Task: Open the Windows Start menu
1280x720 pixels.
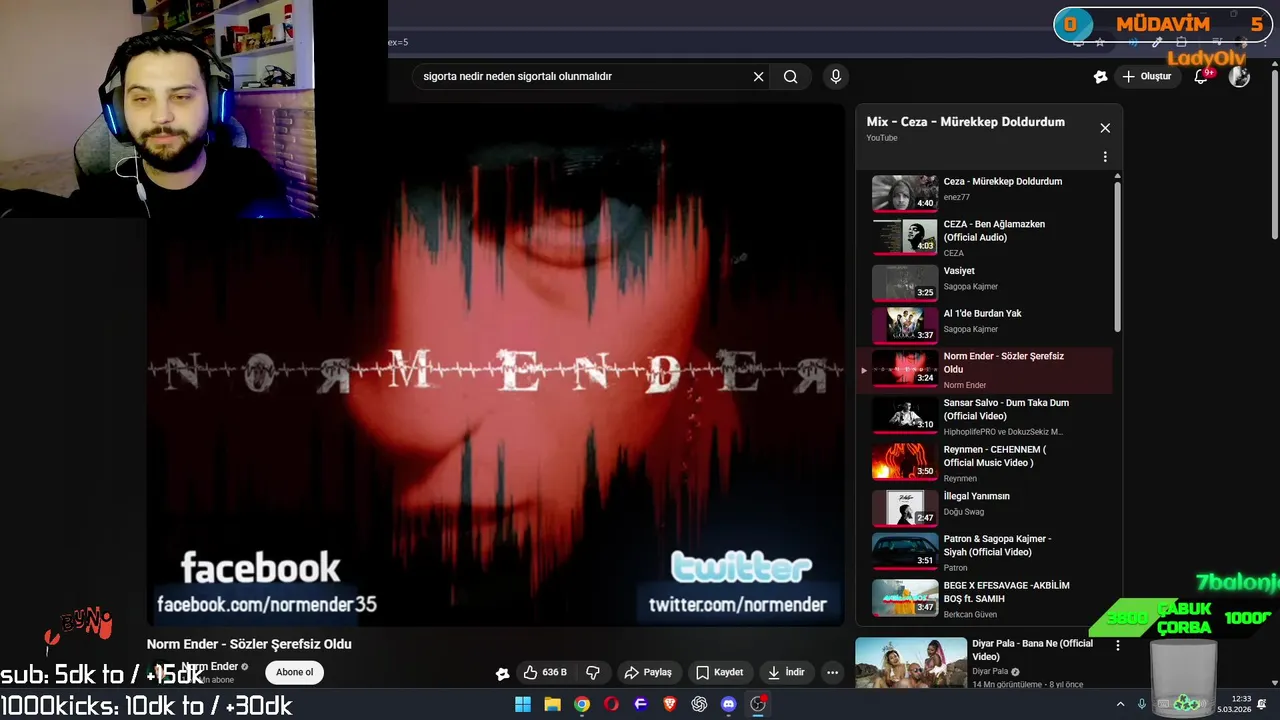Action: coord(522,704)
